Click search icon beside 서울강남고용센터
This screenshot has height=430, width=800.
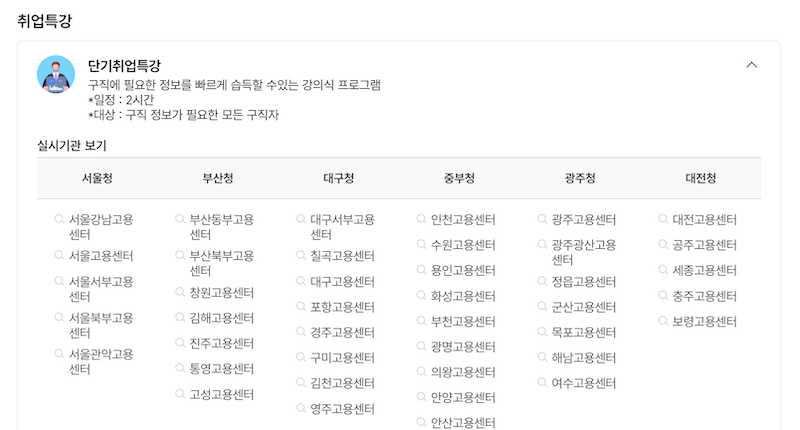click(60, 219)
